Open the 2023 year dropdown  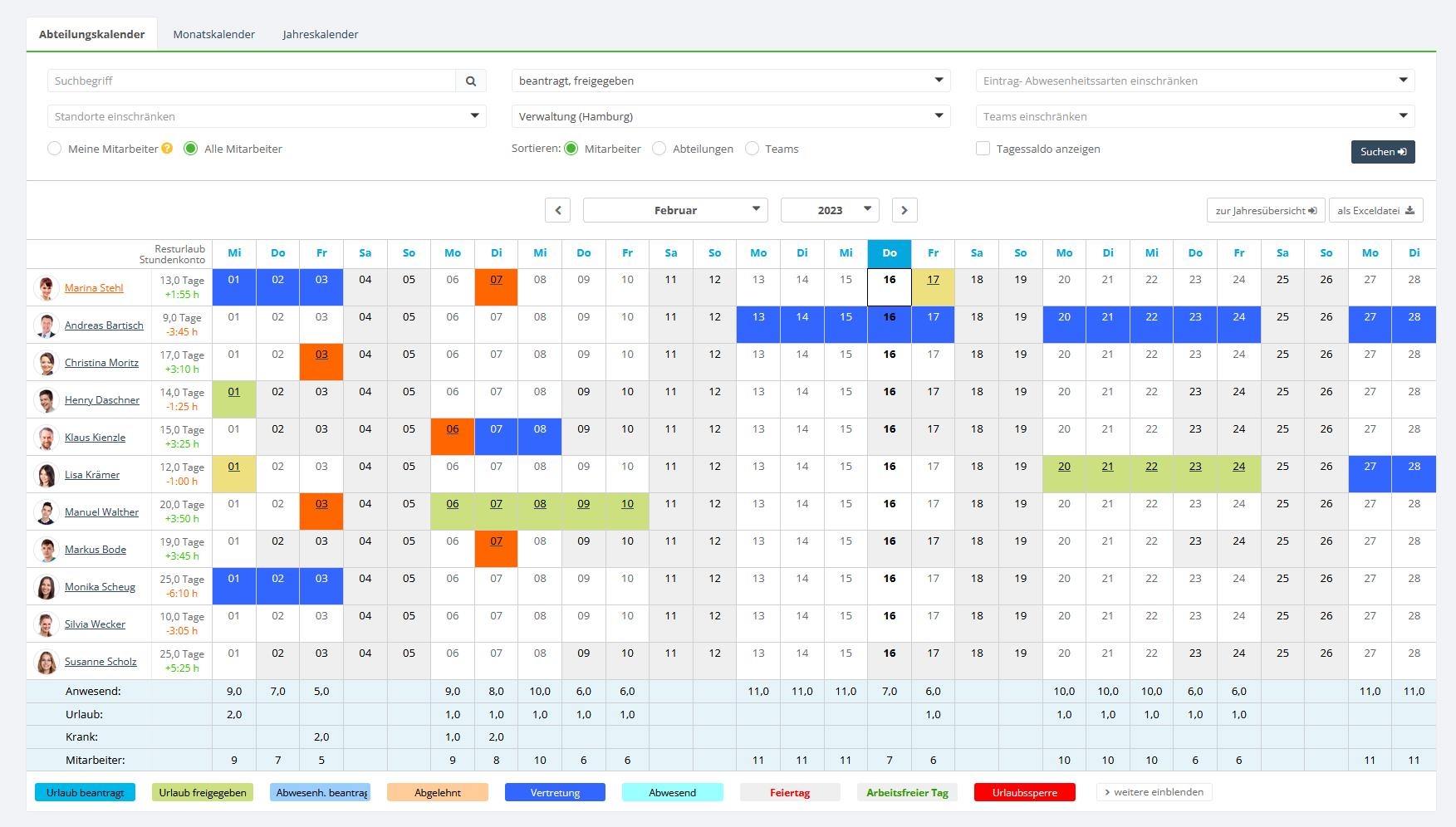tap(830, 210)
